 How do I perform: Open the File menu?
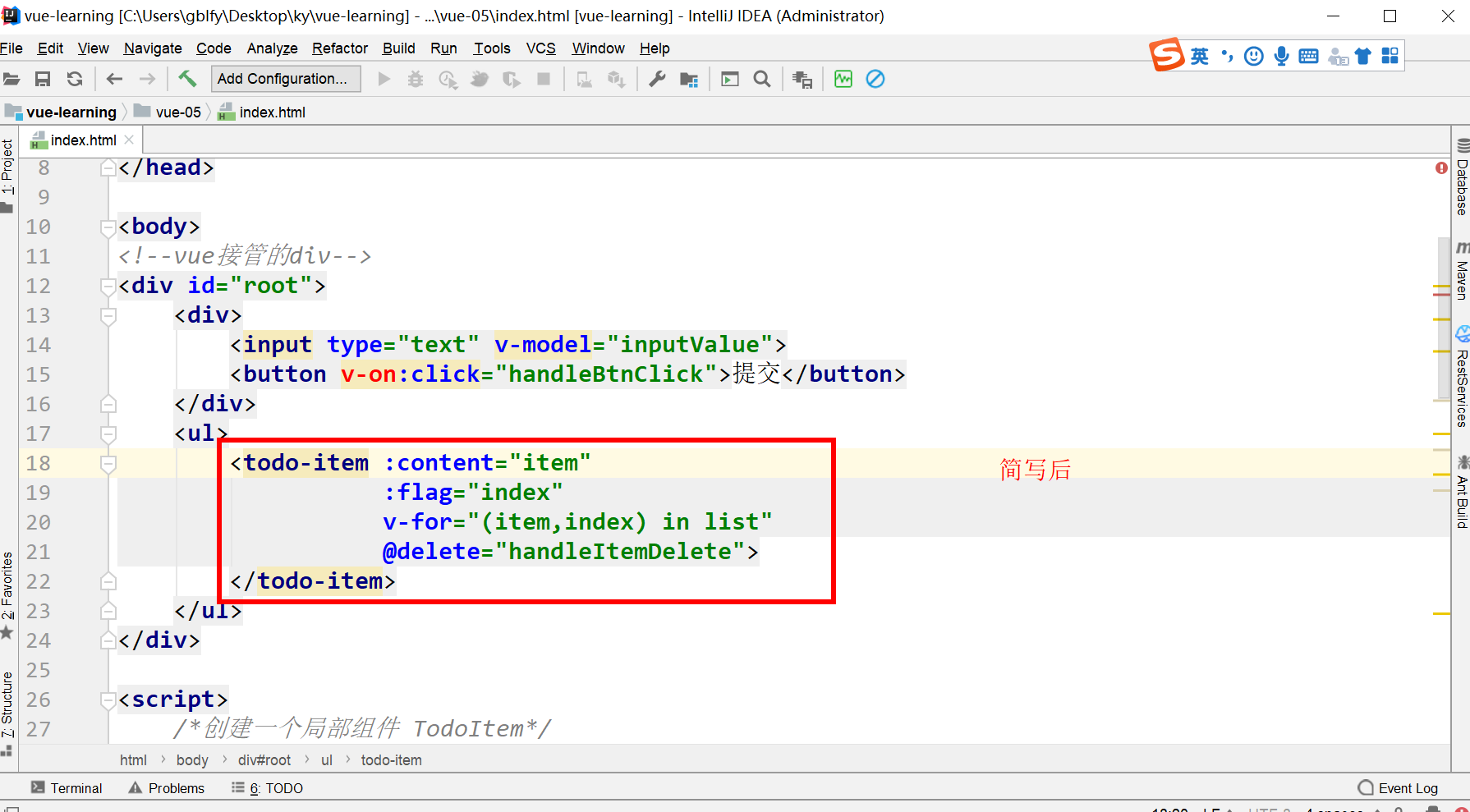(x=11, y=48)
